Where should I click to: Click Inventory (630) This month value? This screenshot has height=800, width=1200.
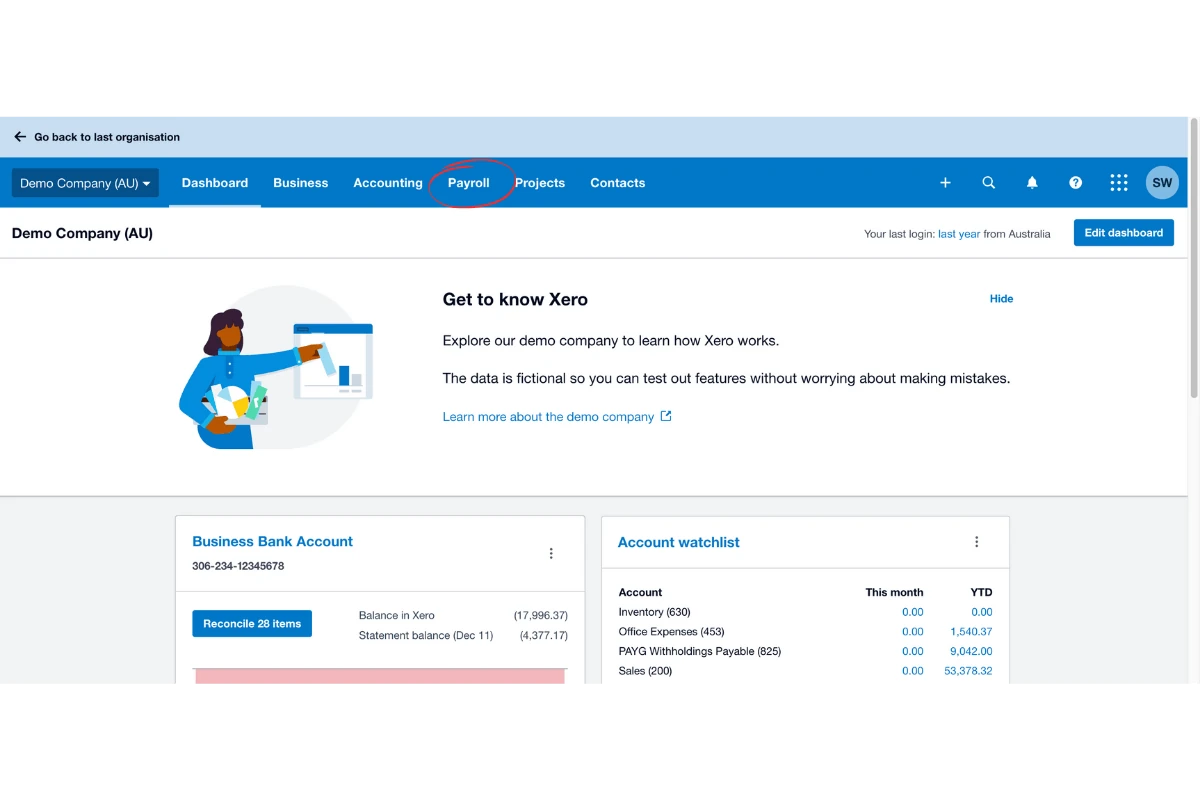coord(913,612)
